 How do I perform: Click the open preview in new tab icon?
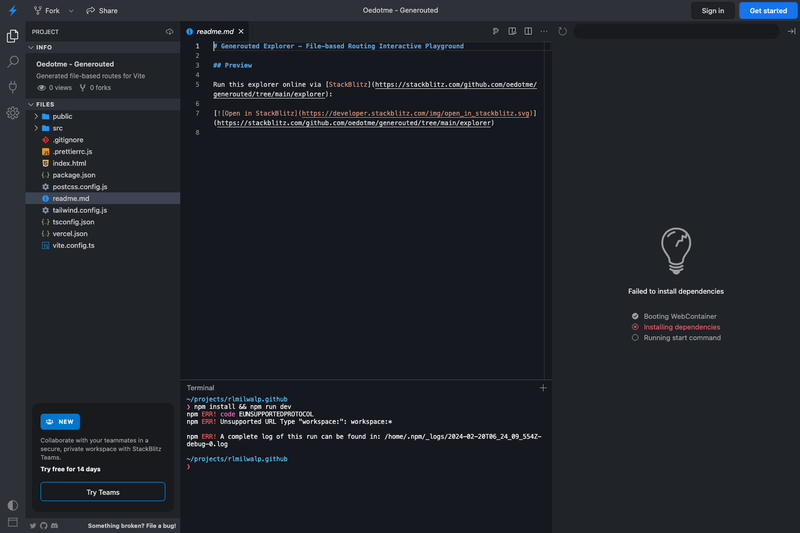pos(791,31)
